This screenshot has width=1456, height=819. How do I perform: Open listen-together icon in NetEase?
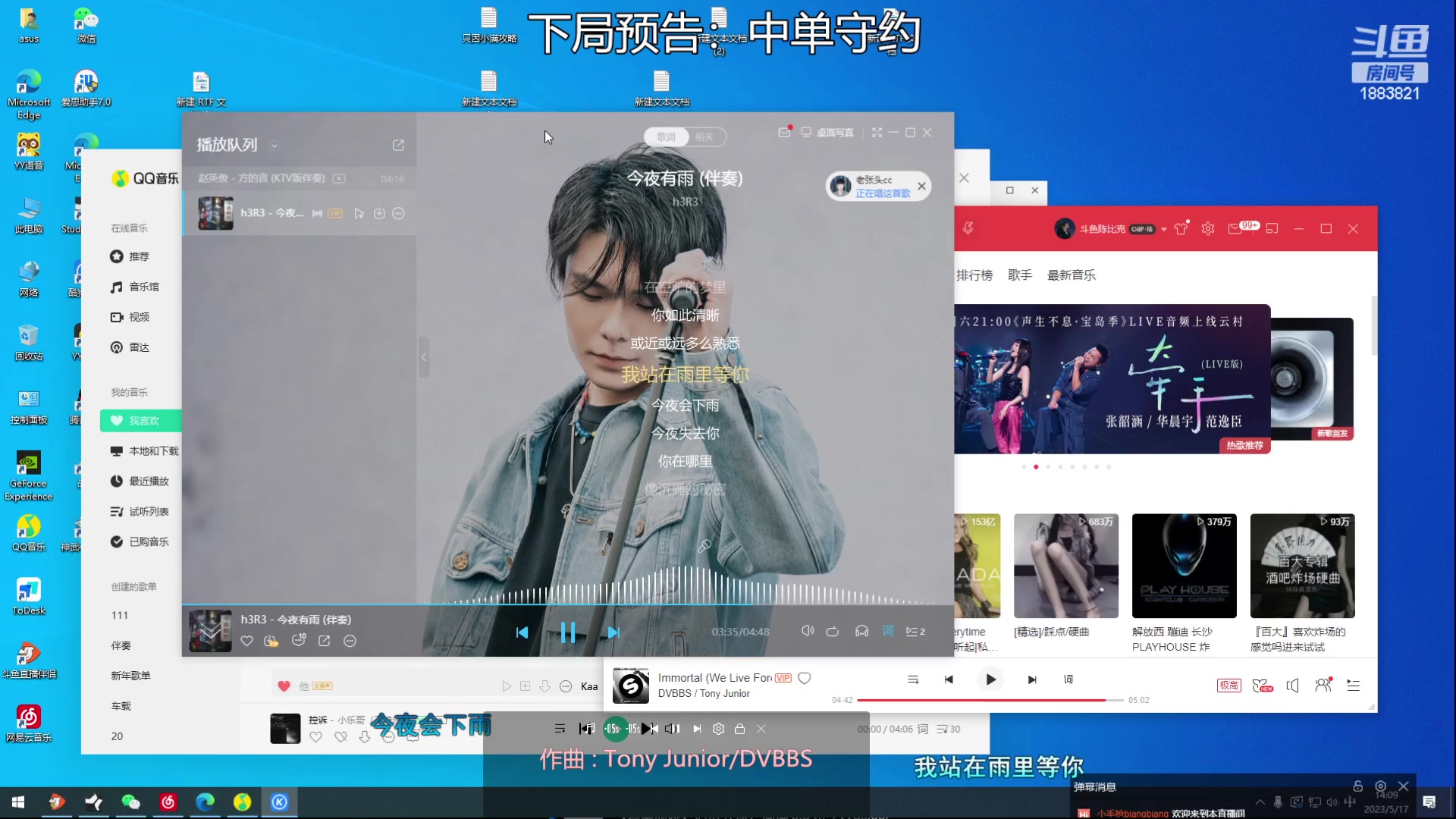(x=1323, y=685)
